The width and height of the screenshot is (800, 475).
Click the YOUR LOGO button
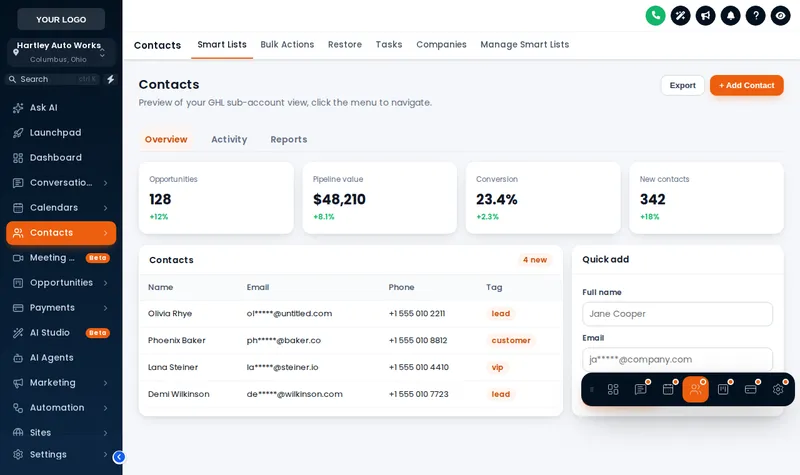(61, 19)
